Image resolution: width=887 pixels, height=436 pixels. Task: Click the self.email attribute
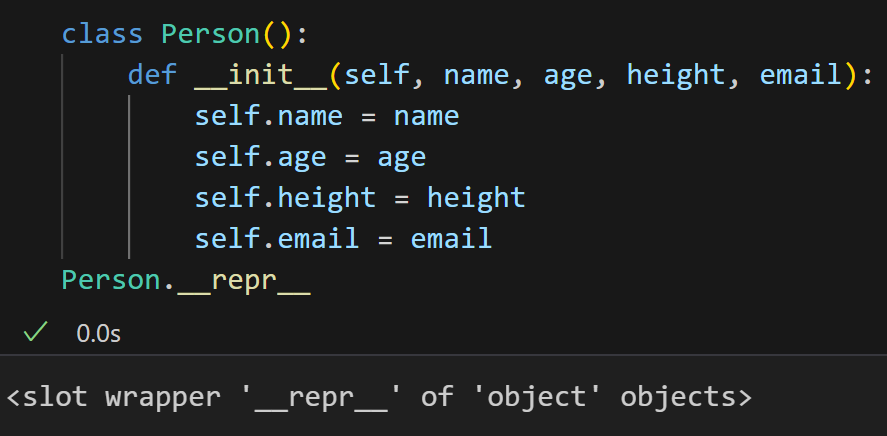point(277,238)
